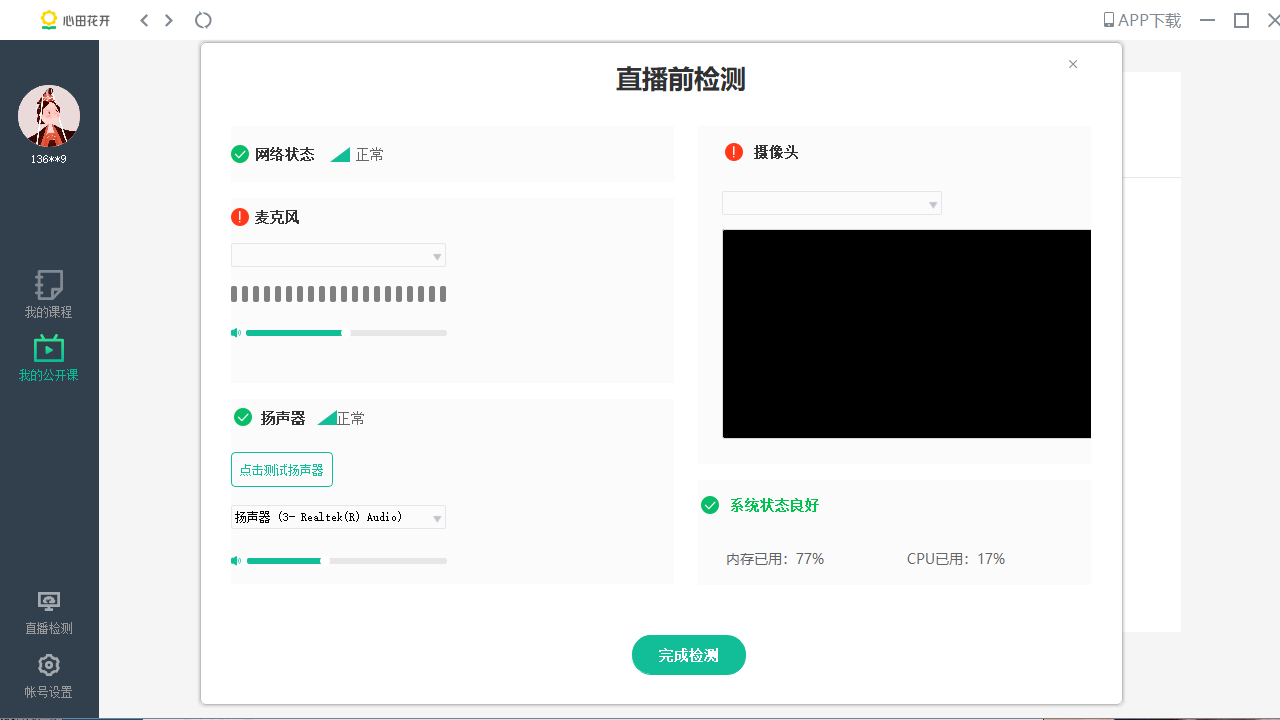
Task: Open 我的课程 from the sidebar
Action: click(47, 295)
